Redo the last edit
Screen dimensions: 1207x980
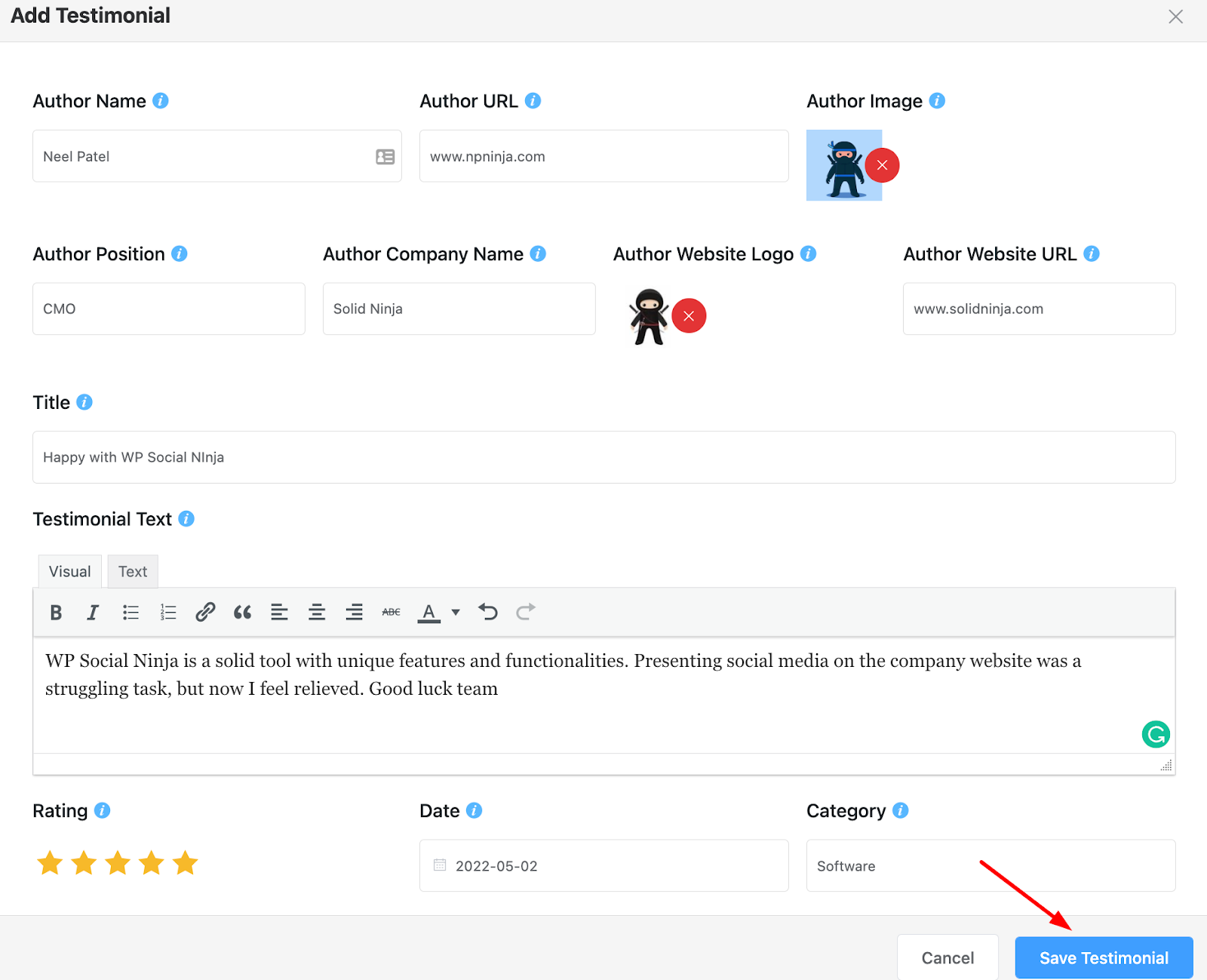click(x=526, y=612)
